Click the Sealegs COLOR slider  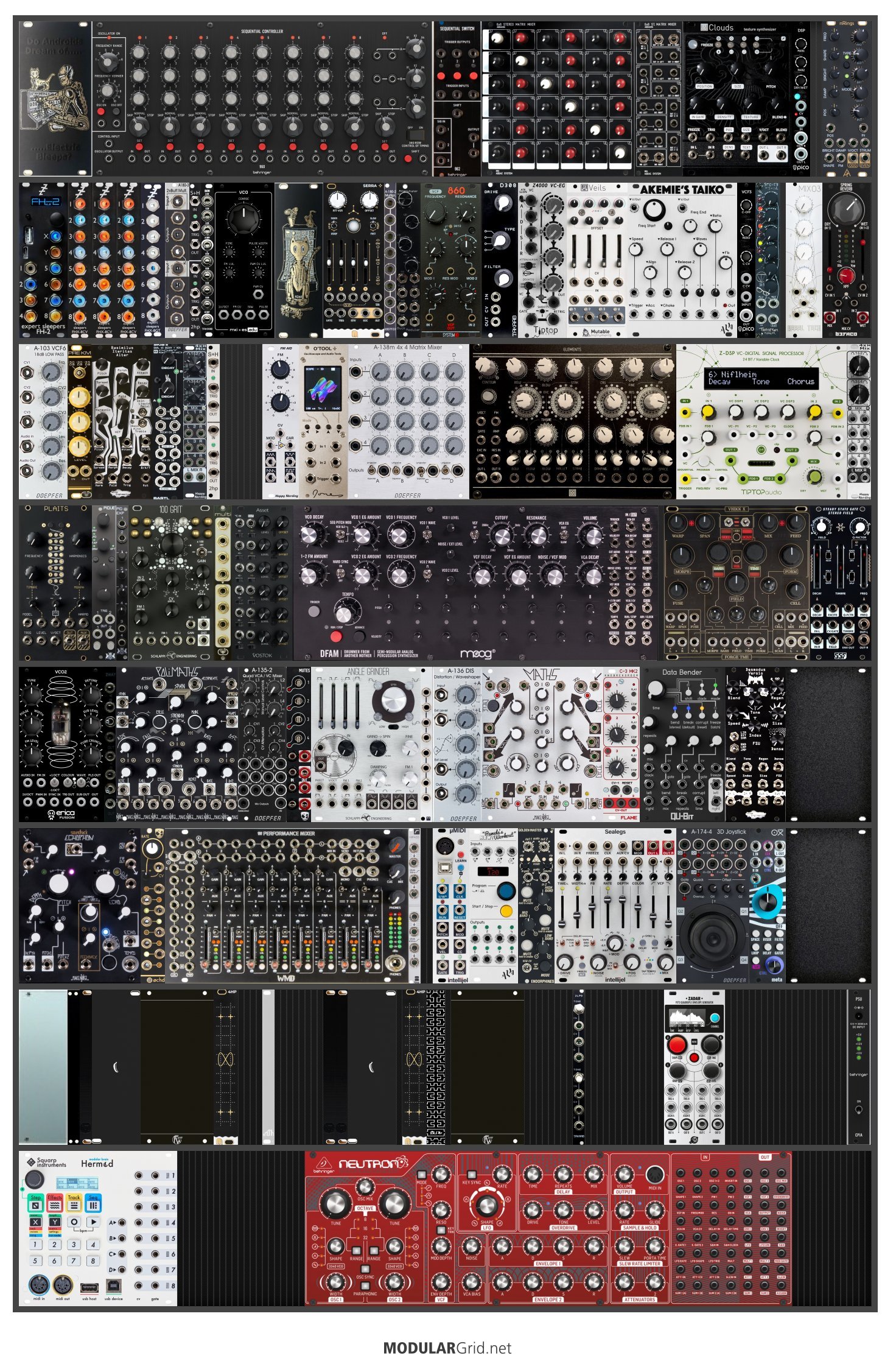(x=638, y=912)
